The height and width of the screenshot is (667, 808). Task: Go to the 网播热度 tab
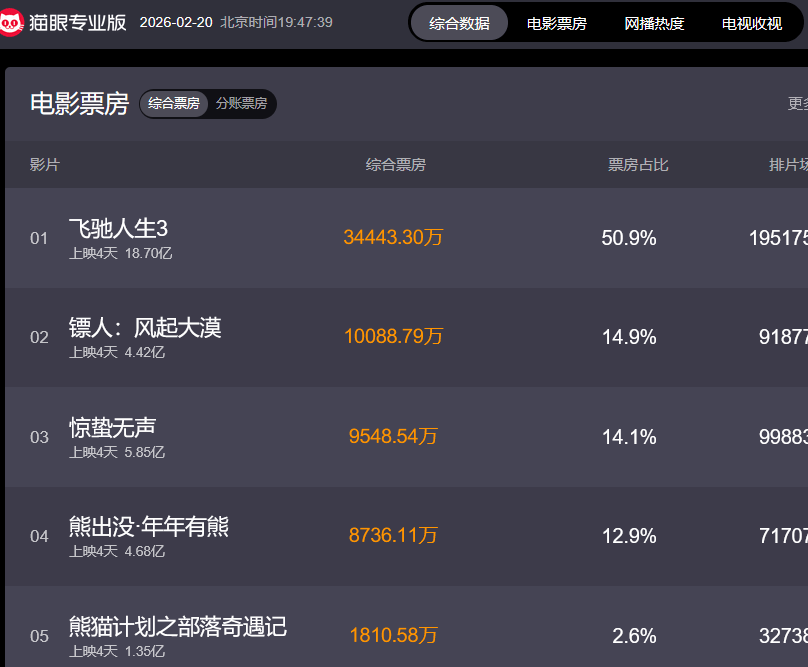pyautogui.click(x=654, y=23)
